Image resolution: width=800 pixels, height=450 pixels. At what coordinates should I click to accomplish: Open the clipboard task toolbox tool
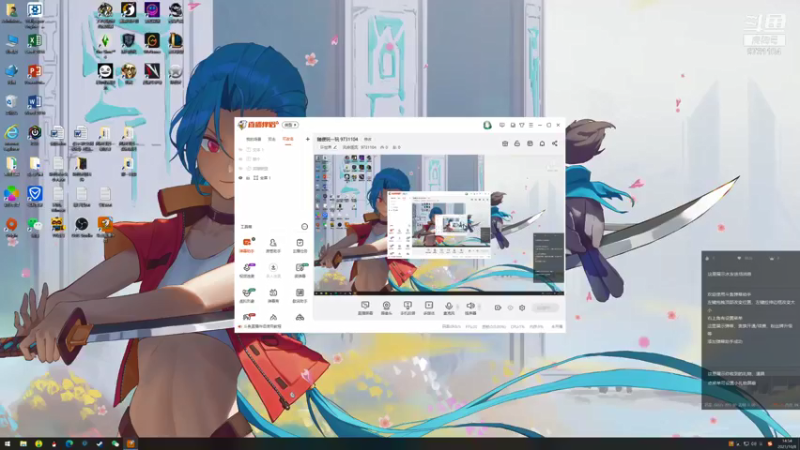tap(299, 245)
